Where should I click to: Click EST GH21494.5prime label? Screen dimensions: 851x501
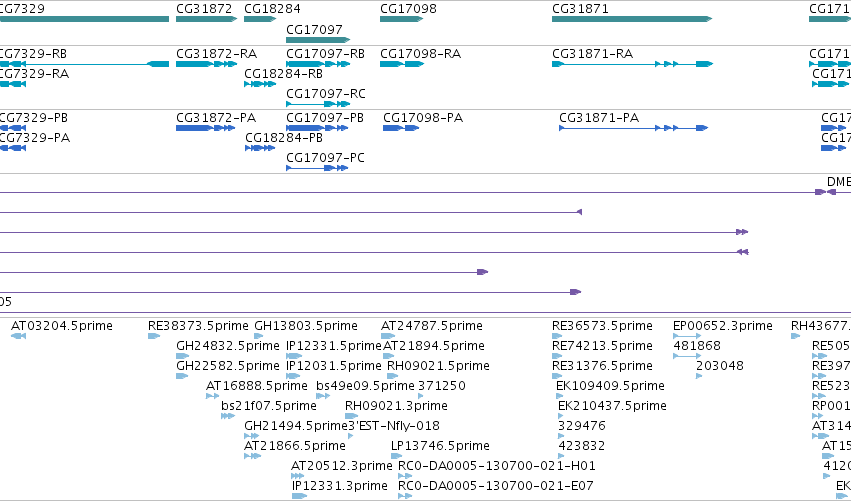click(296, 426)
